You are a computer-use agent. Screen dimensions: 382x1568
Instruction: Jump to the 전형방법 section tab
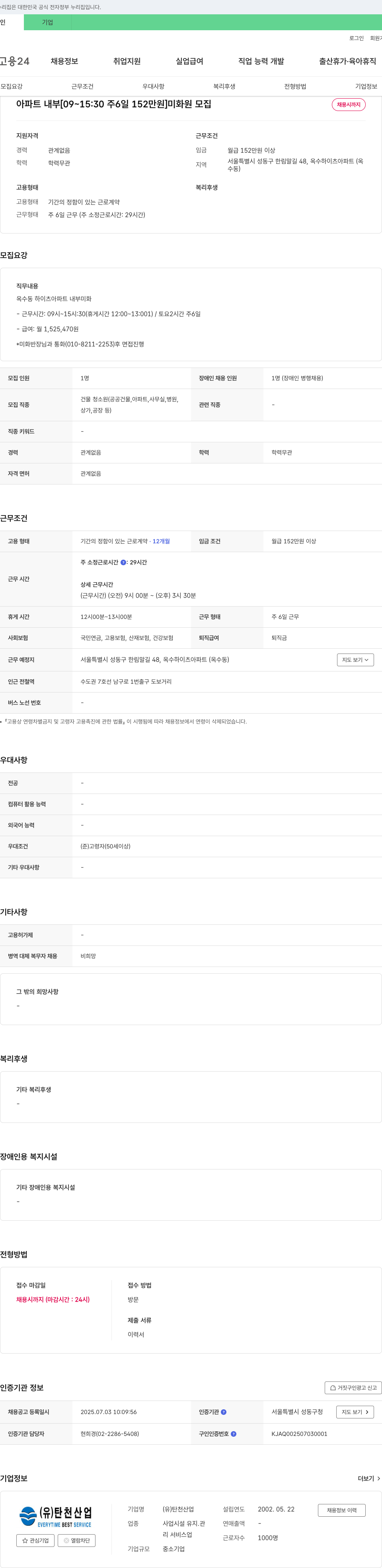pyautogui.click(x=295, y=86)
